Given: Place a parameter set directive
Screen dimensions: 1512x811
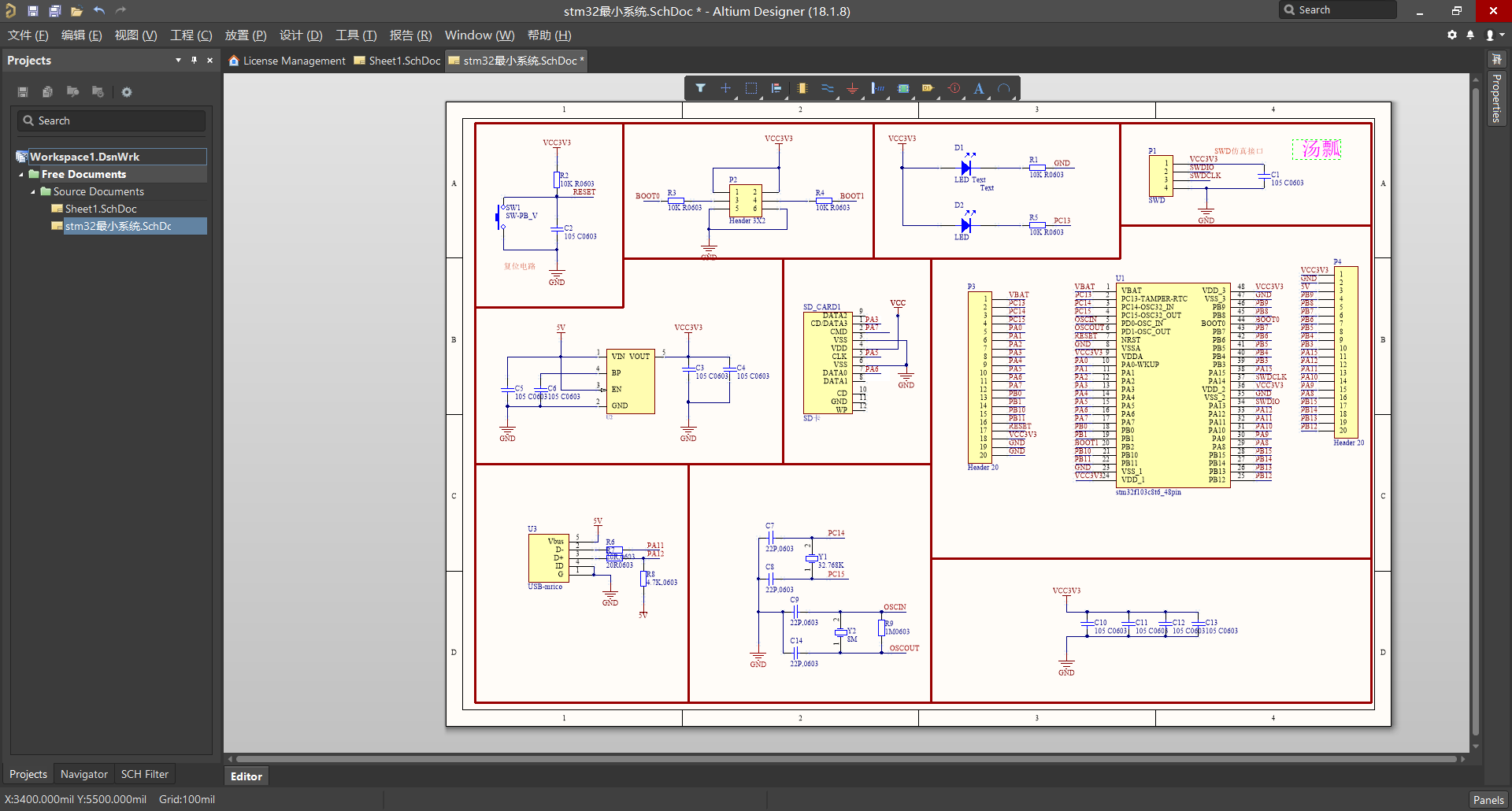Looking at the screenshot, I should click(954, 88).
